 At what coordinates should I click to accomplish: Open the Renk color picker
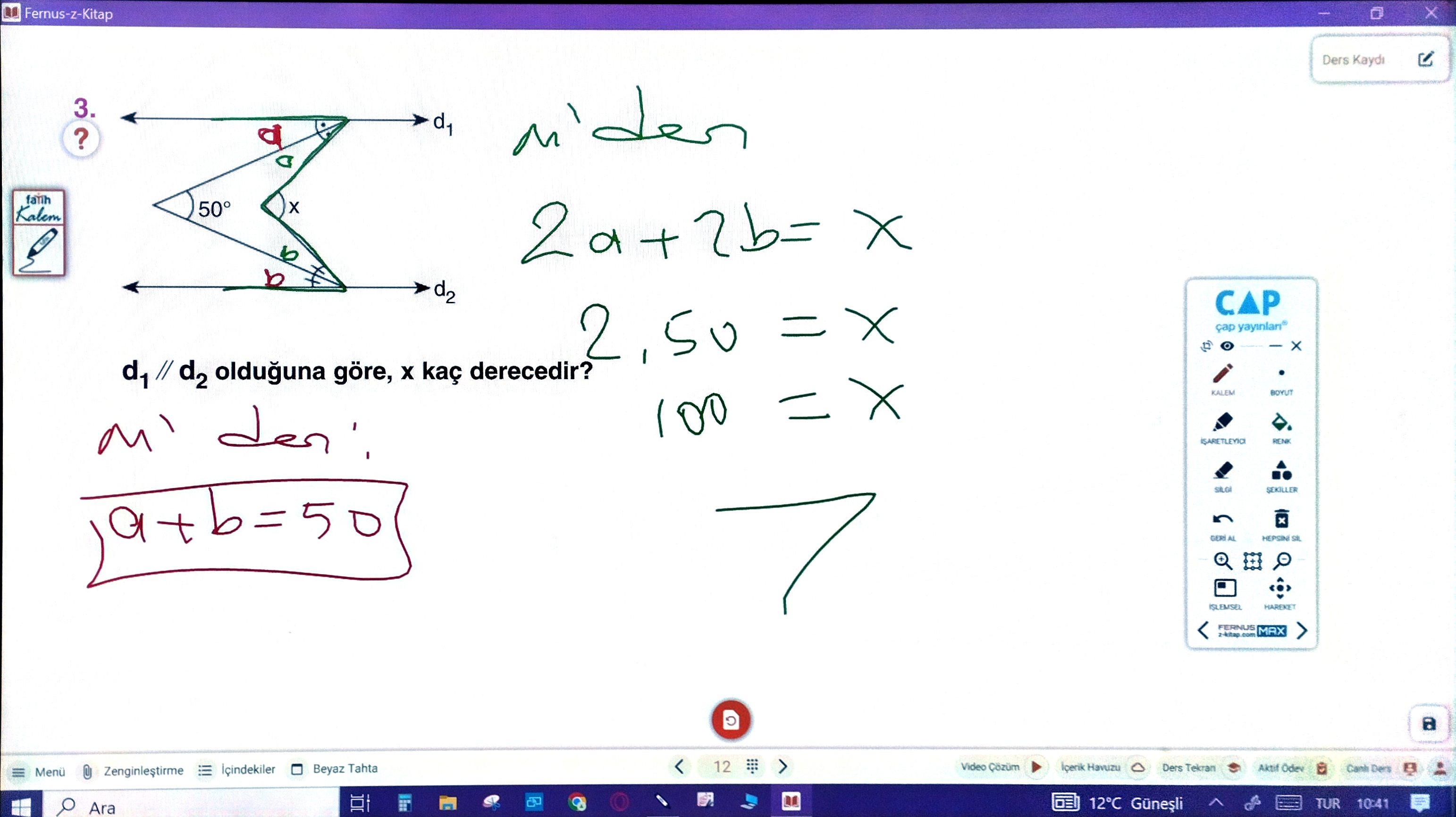point(1281,423)
